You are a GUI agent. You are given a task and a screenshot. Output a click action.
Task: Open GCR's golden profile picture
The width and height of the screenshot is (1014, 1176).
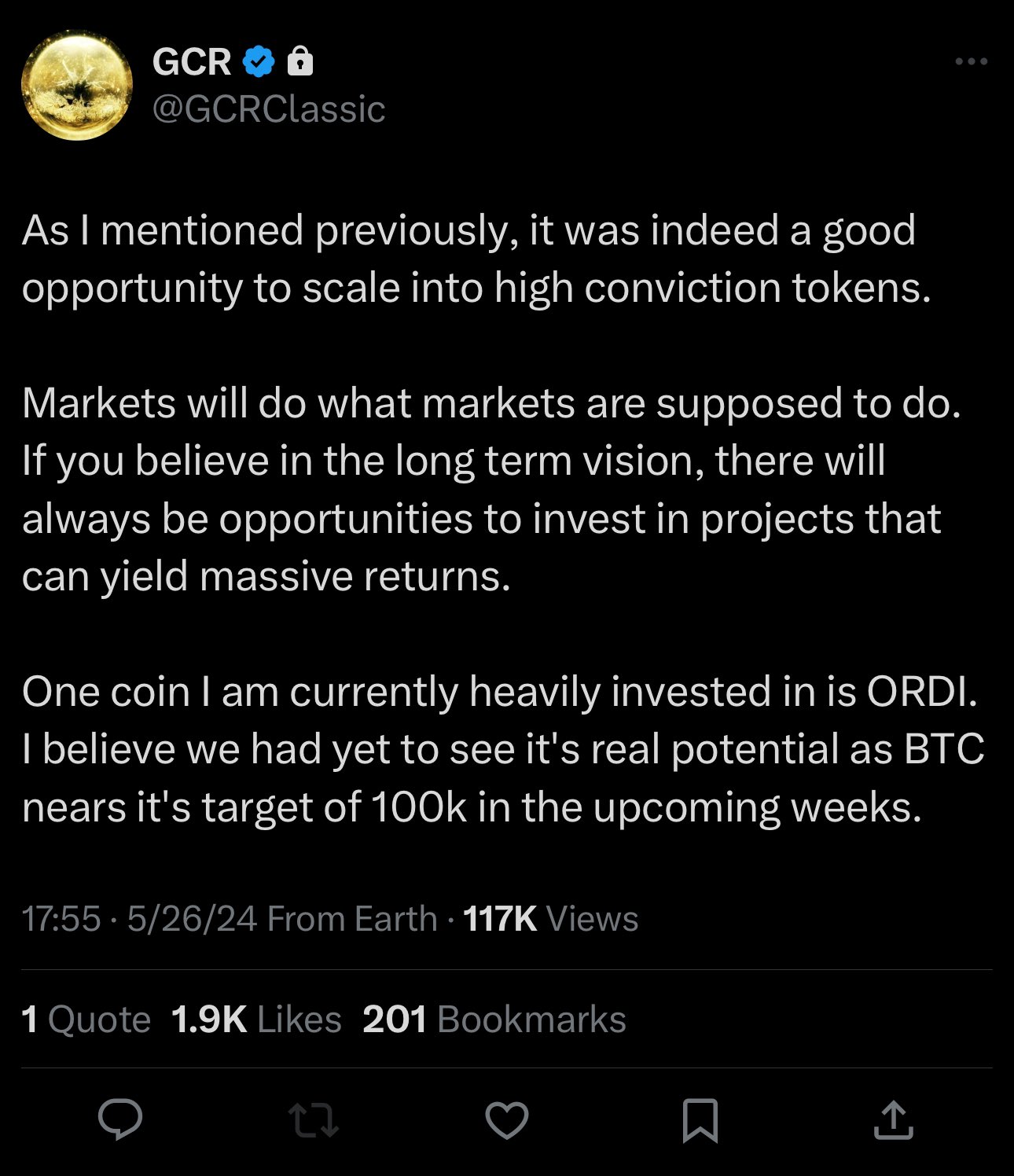pyautogui.click(x=77, y=85)
